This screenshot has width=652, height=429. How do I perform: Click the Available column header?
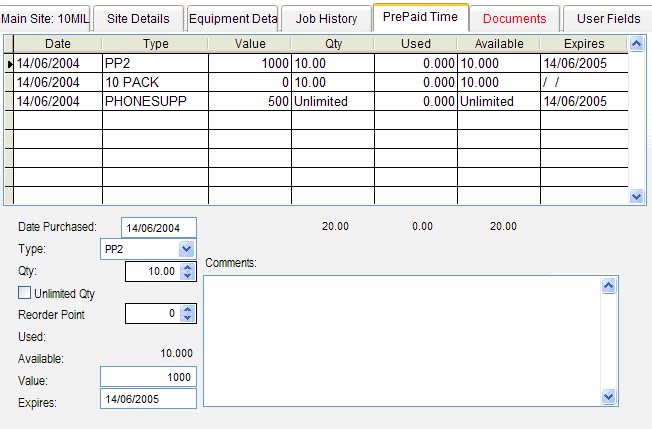click(498, 44)
